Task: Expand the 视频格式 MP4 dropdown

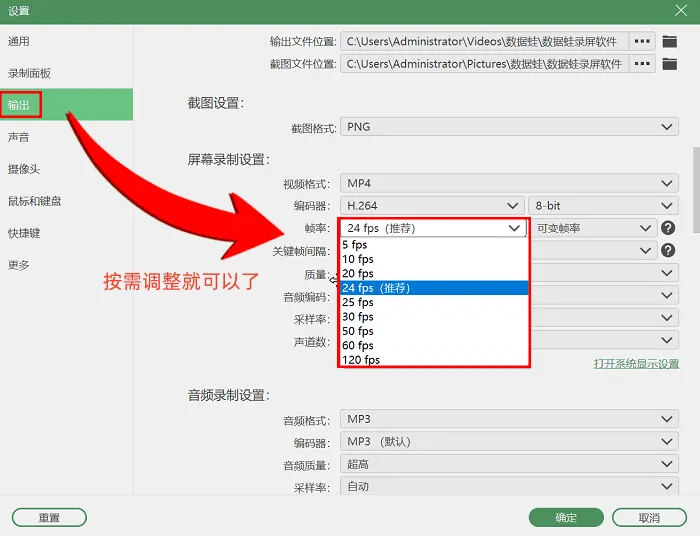Action: [509, 183]
